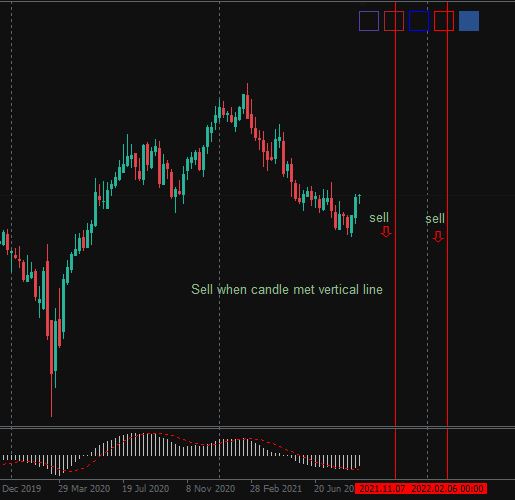Viewport: 515px width, 500px height.
Task: Click red-outlined square crossed by 2021.11.07 line
Action: pyautogui.click(x=394, y=21)
